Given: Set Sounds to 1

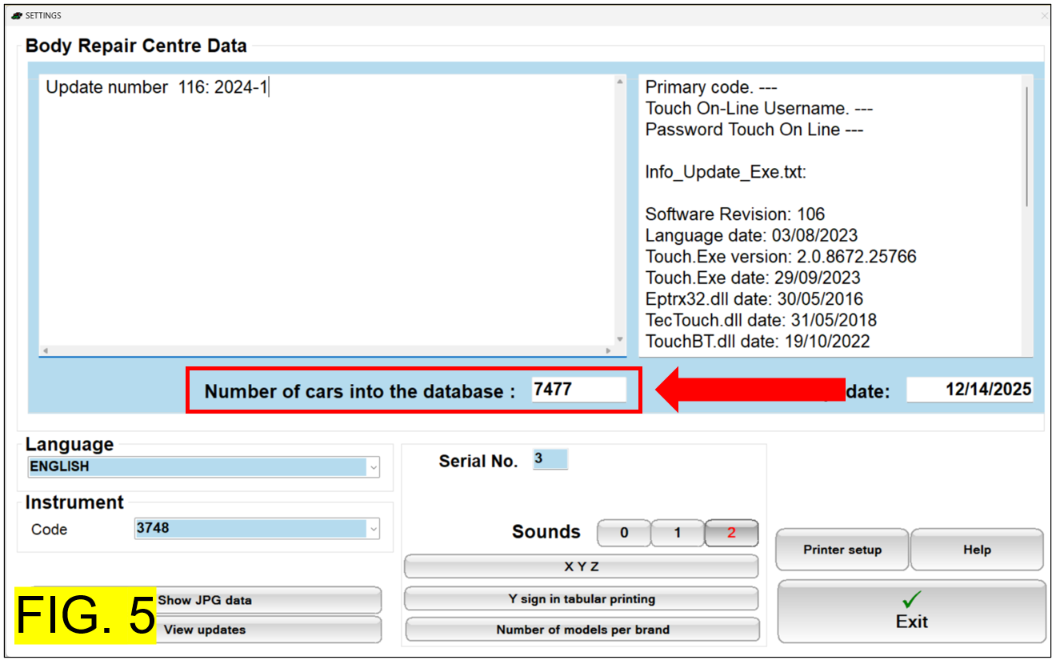Looking at the screenshot, I should pyautogui.click(x=678, y=533).
